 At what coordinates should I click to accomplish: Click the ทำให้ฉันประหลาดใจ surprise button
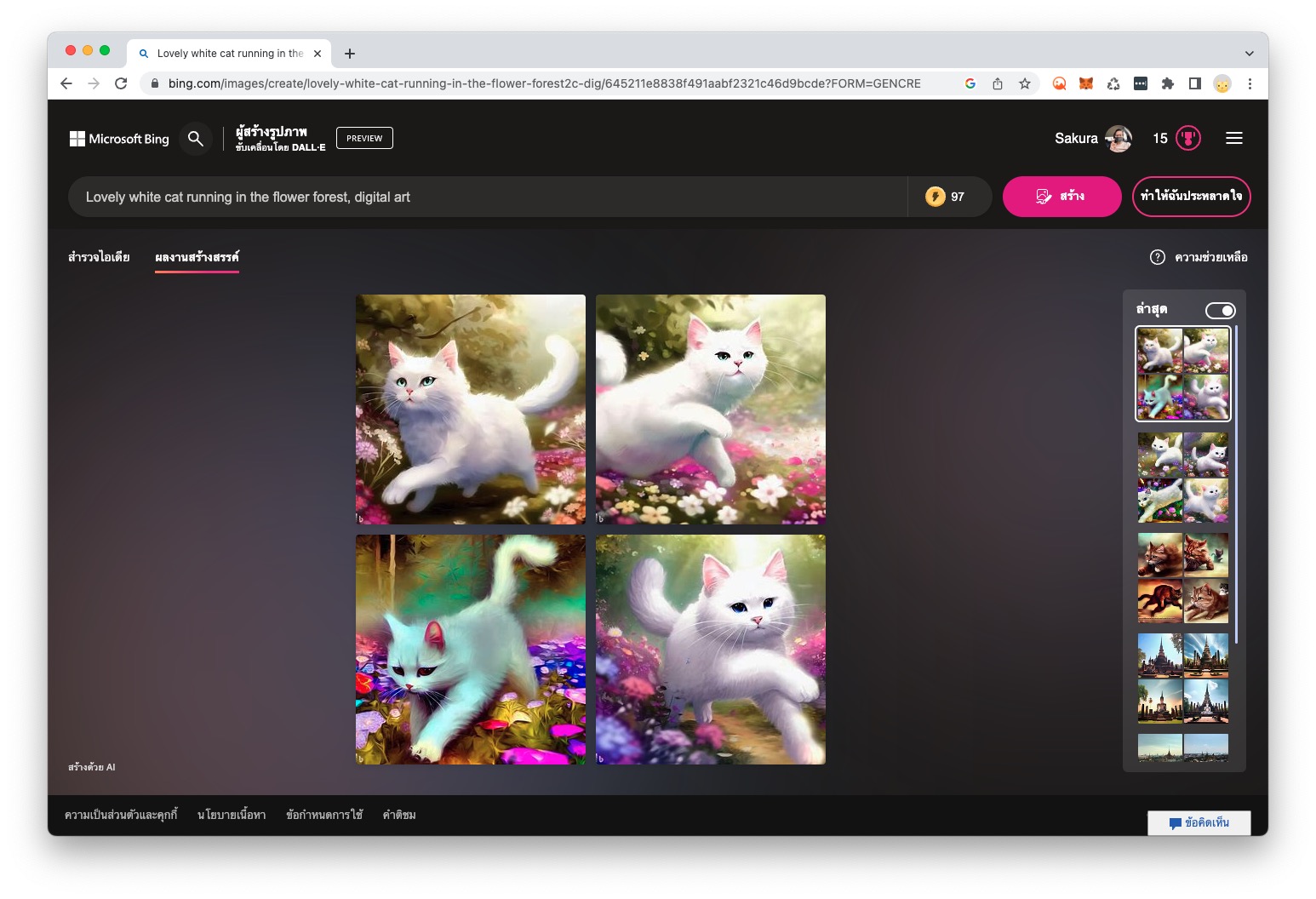coord(1191,197)
